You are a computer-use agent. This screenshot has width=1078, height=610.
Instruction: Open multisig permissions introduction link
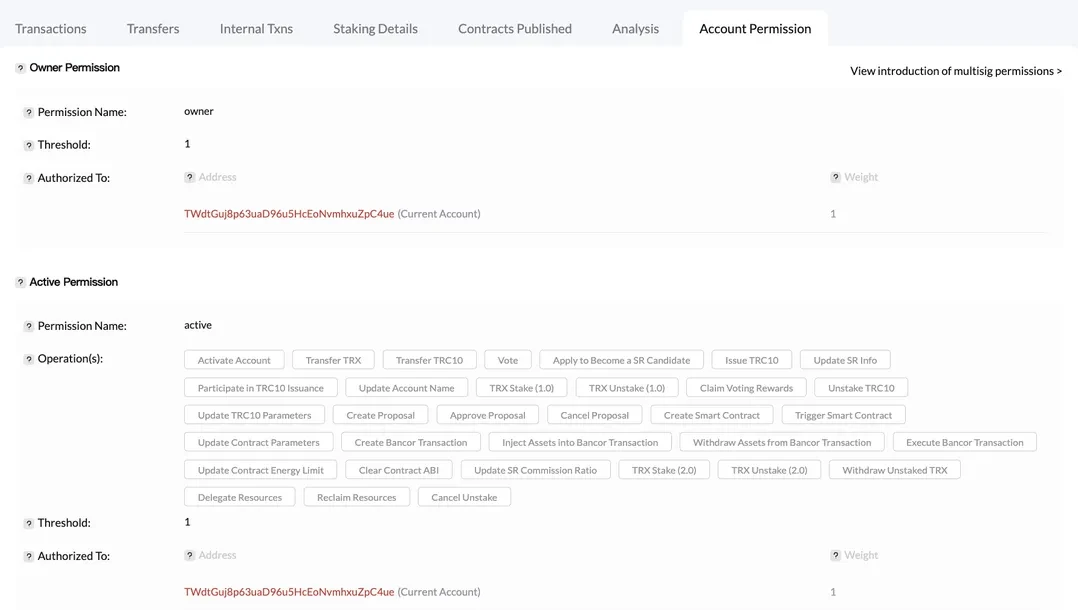(956, 71)
